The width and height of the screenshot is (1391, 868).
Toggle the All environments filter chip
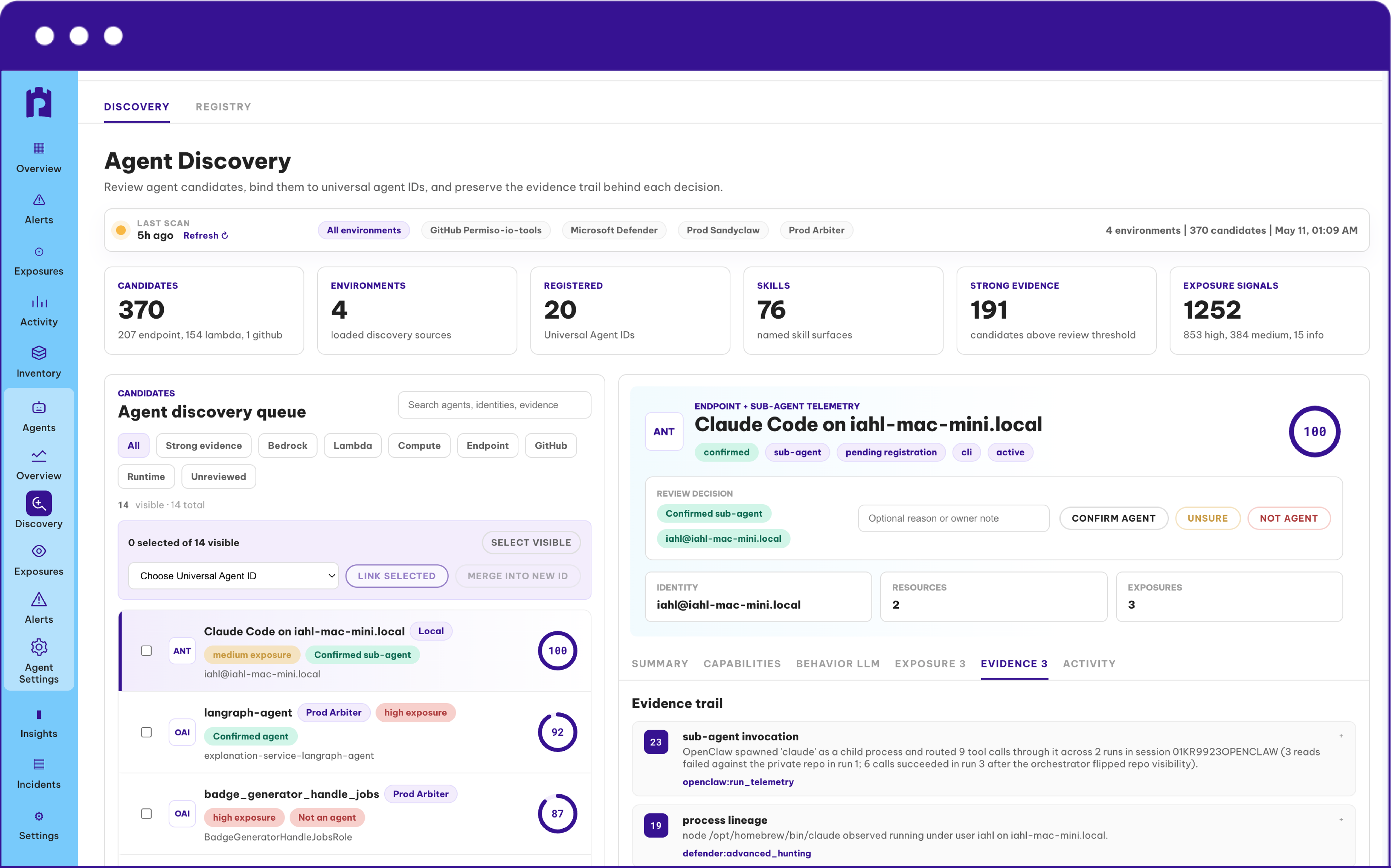[x=364, y=230]
